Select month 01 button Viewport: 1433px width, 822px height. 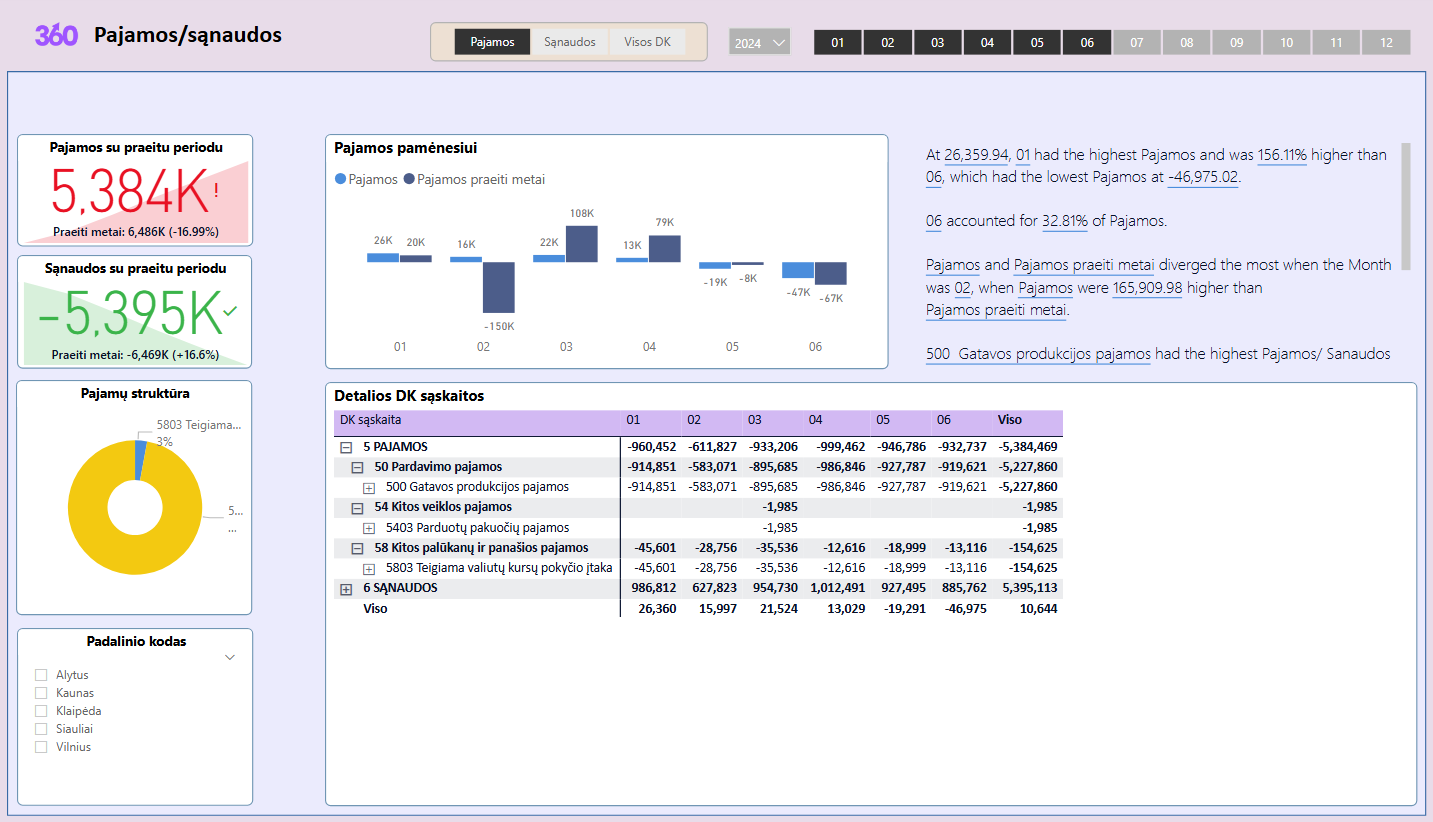tap(838, 42)
